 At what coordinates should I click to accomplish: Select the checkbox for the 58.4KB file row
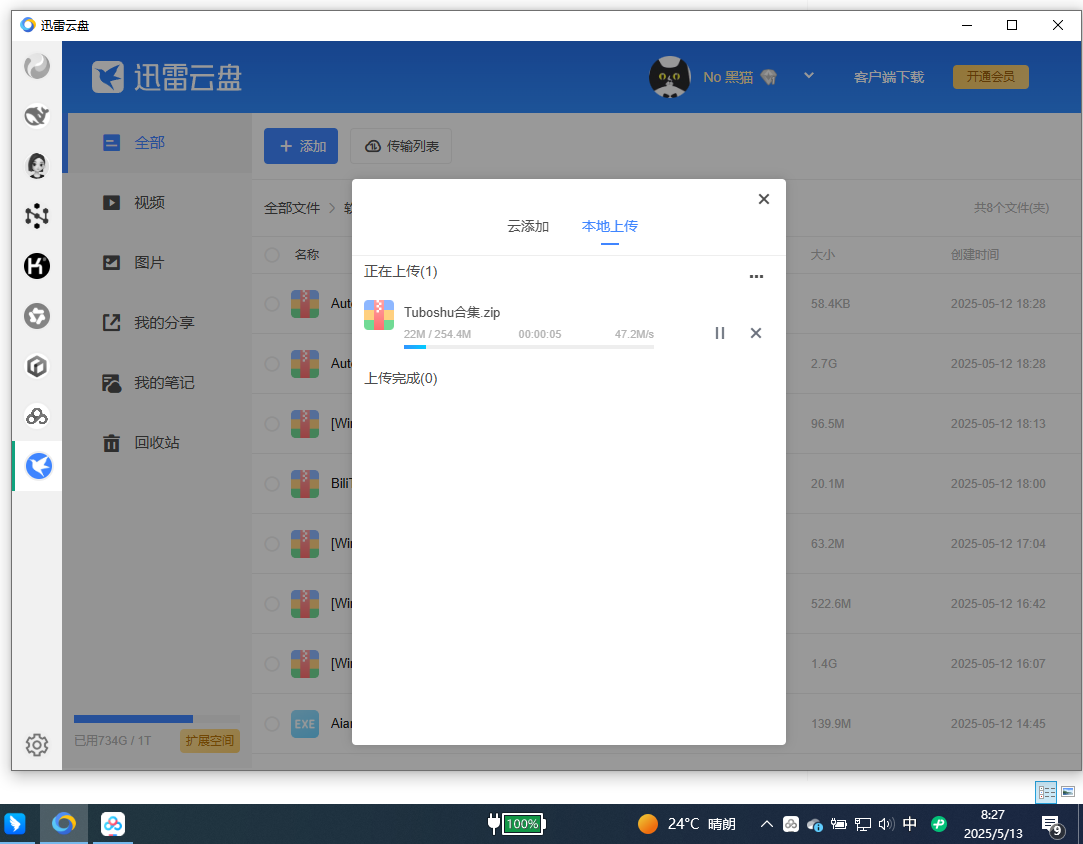click(x=272, y=304)
